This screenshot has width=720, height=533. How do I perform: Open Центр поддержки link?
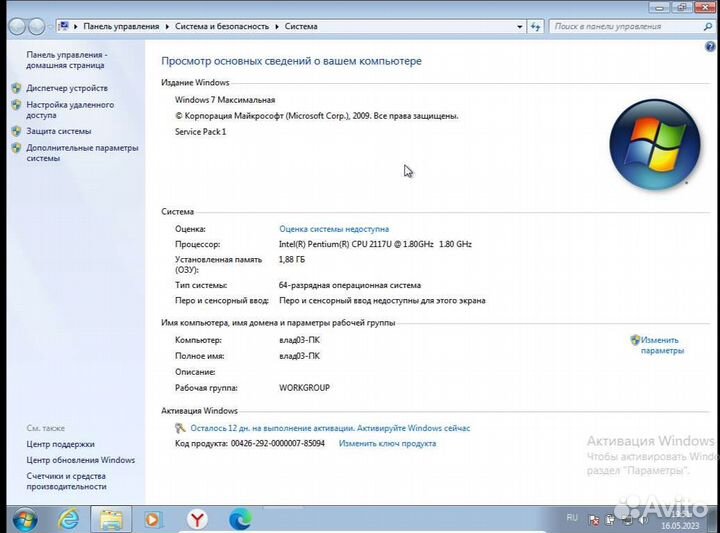[x=60, y=444]
